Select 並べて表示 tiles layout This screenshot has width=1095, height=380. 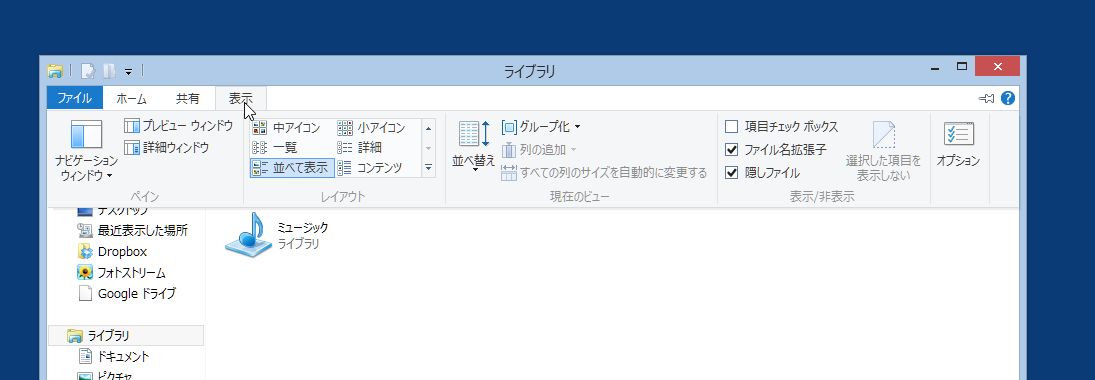pos(291,168)
